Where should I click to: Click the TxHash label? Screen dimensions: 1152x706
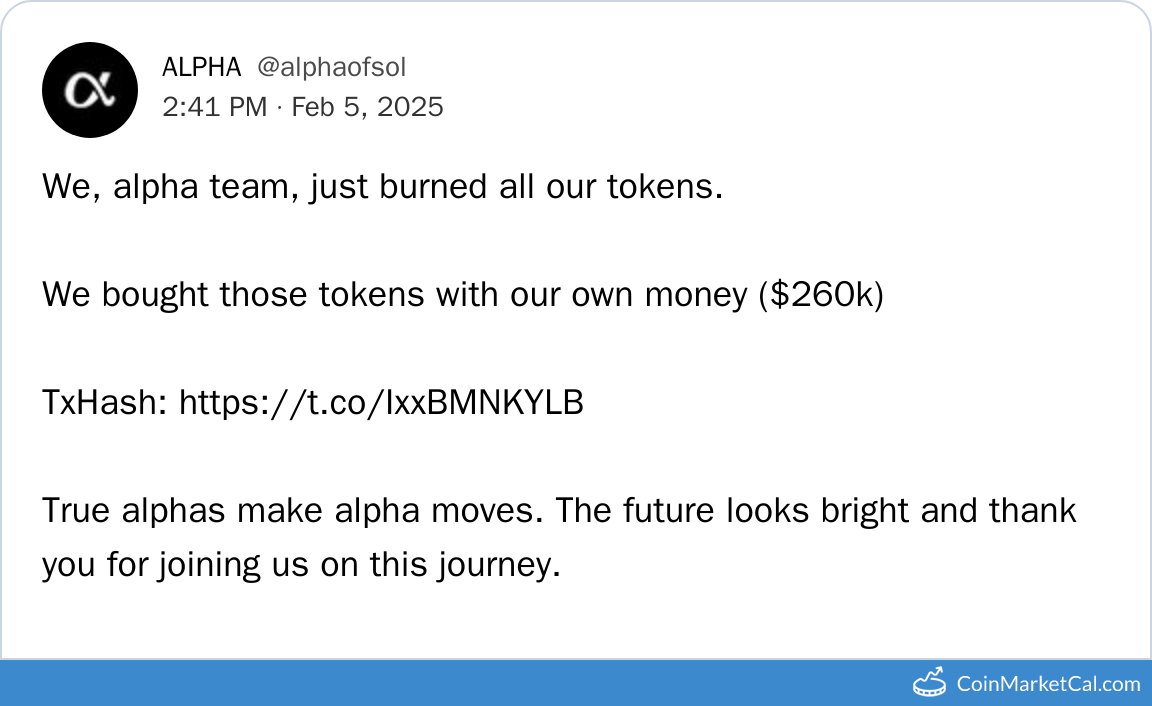click(x=105, y=403)
